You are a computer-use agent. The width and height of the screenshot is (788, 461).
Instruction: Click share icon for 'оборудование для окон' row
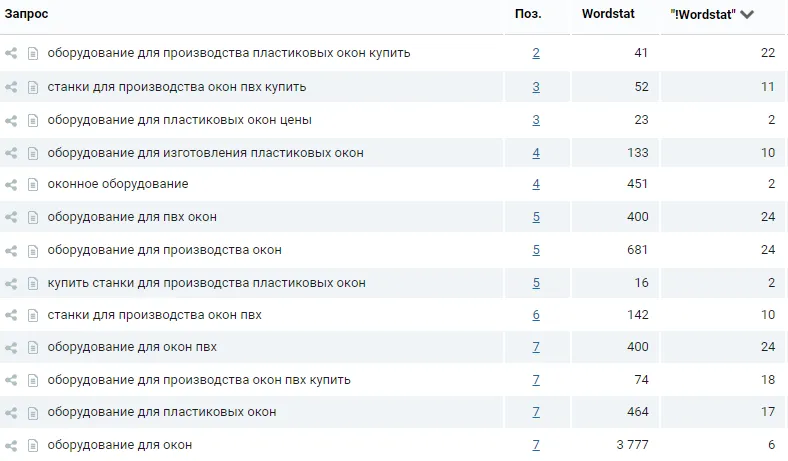(11, 445)
